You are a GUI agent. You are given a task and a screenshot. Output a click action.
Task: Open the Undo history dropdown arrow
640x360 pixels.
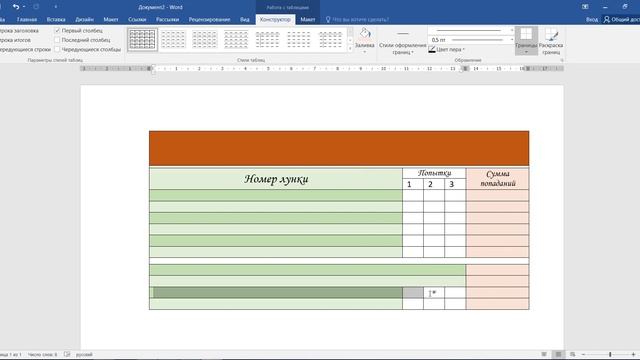24,7
